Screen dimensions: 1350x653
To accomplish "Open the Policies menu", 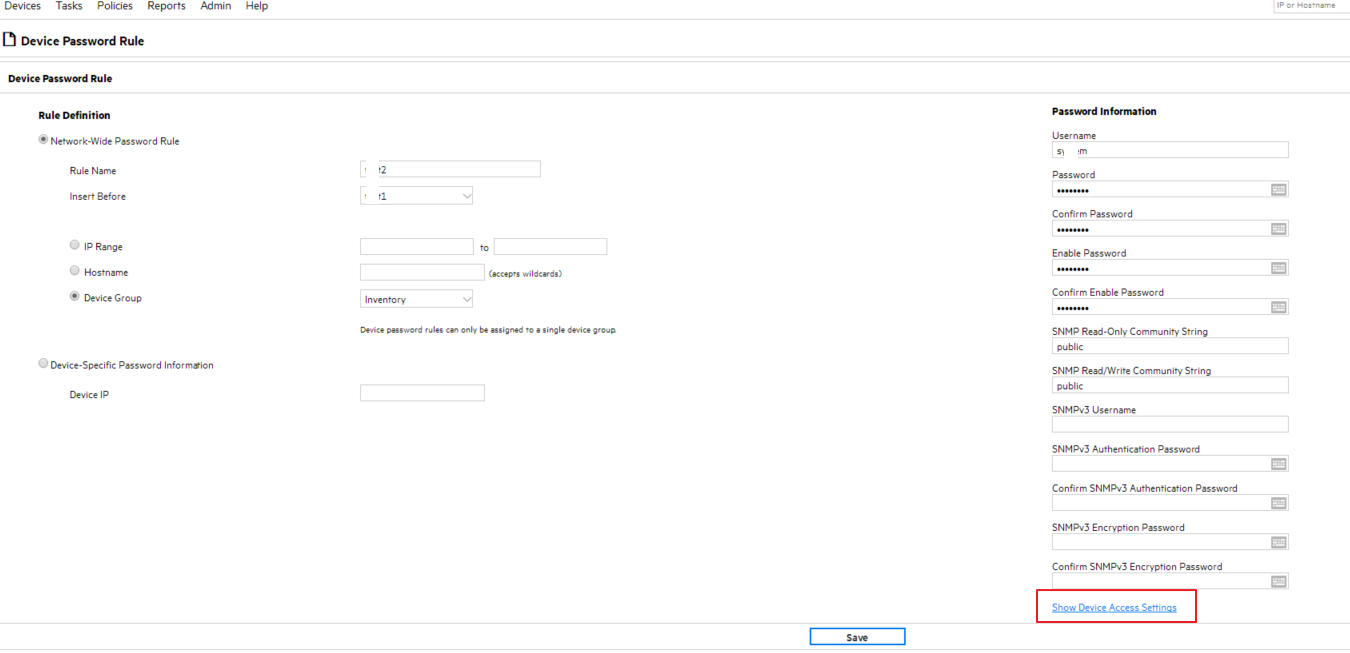I will pyautogui.click(x=115, y=6).
